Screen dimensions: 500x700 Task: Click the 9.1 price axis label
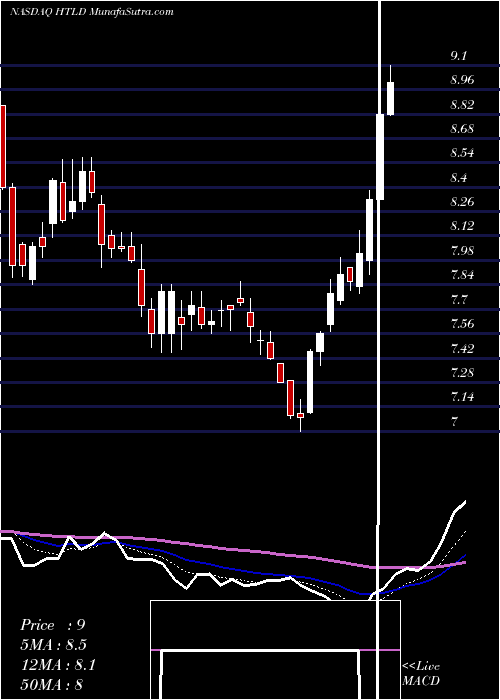[x=459, y=56]
